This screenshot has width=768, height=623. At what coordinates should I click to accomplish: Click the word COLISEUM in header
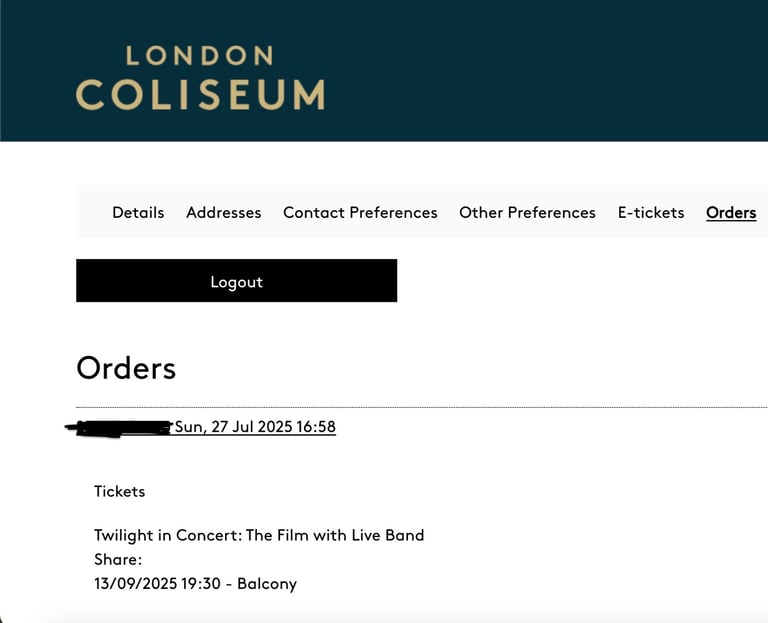pos(200,95)
